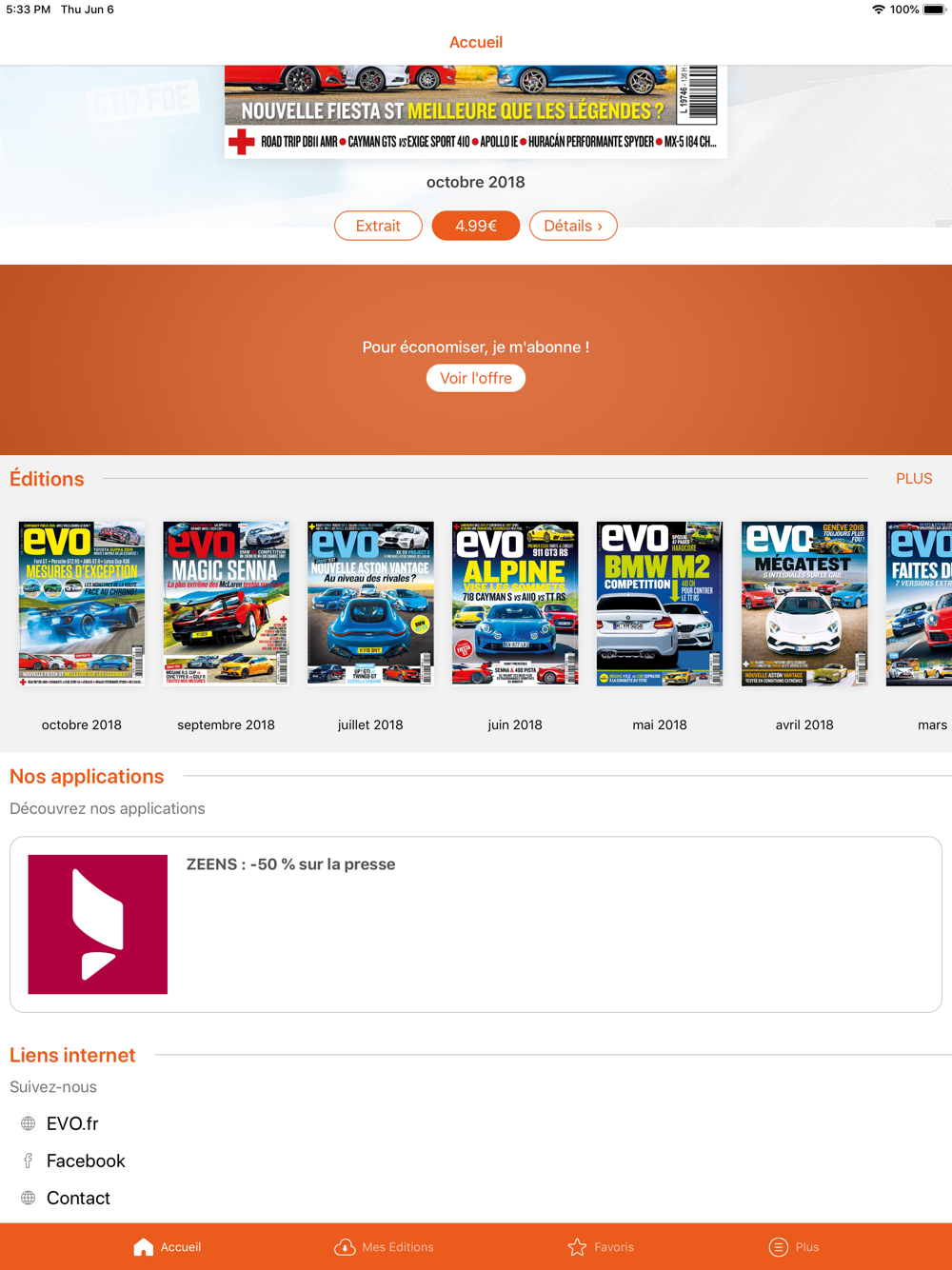Select the 'juin 2018' edition label
The width and height of the screenshot is (952, 1270).
click(x=515, y=724)
